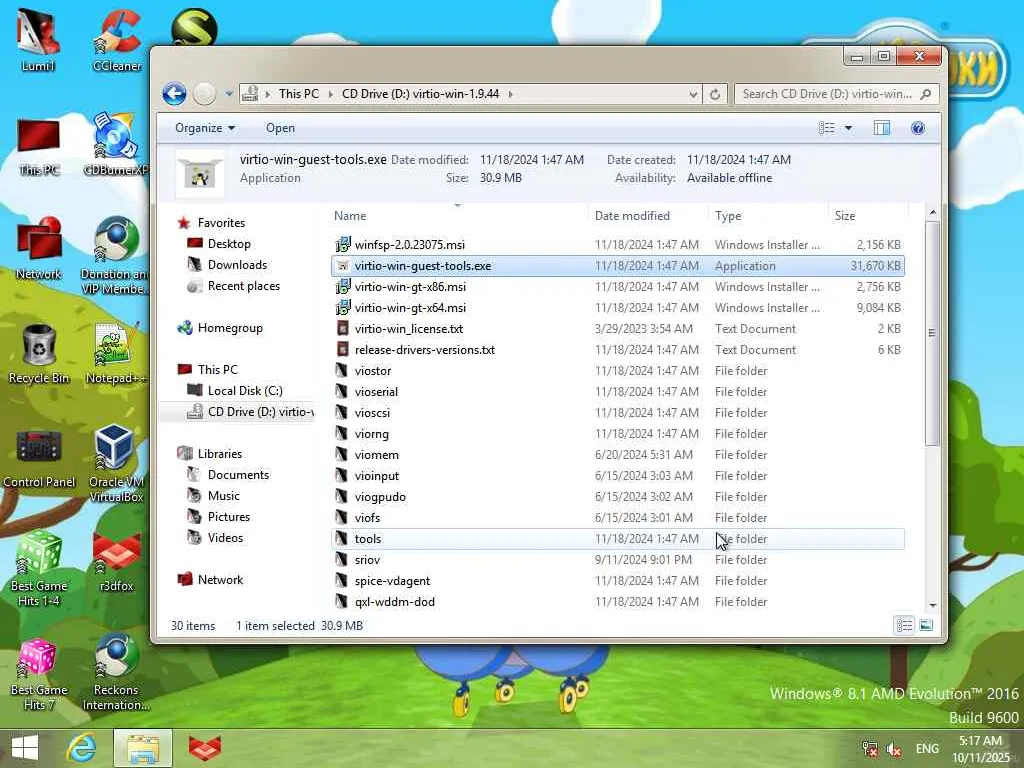Launch CDBurnerXP from the desktop

(117, 144)
